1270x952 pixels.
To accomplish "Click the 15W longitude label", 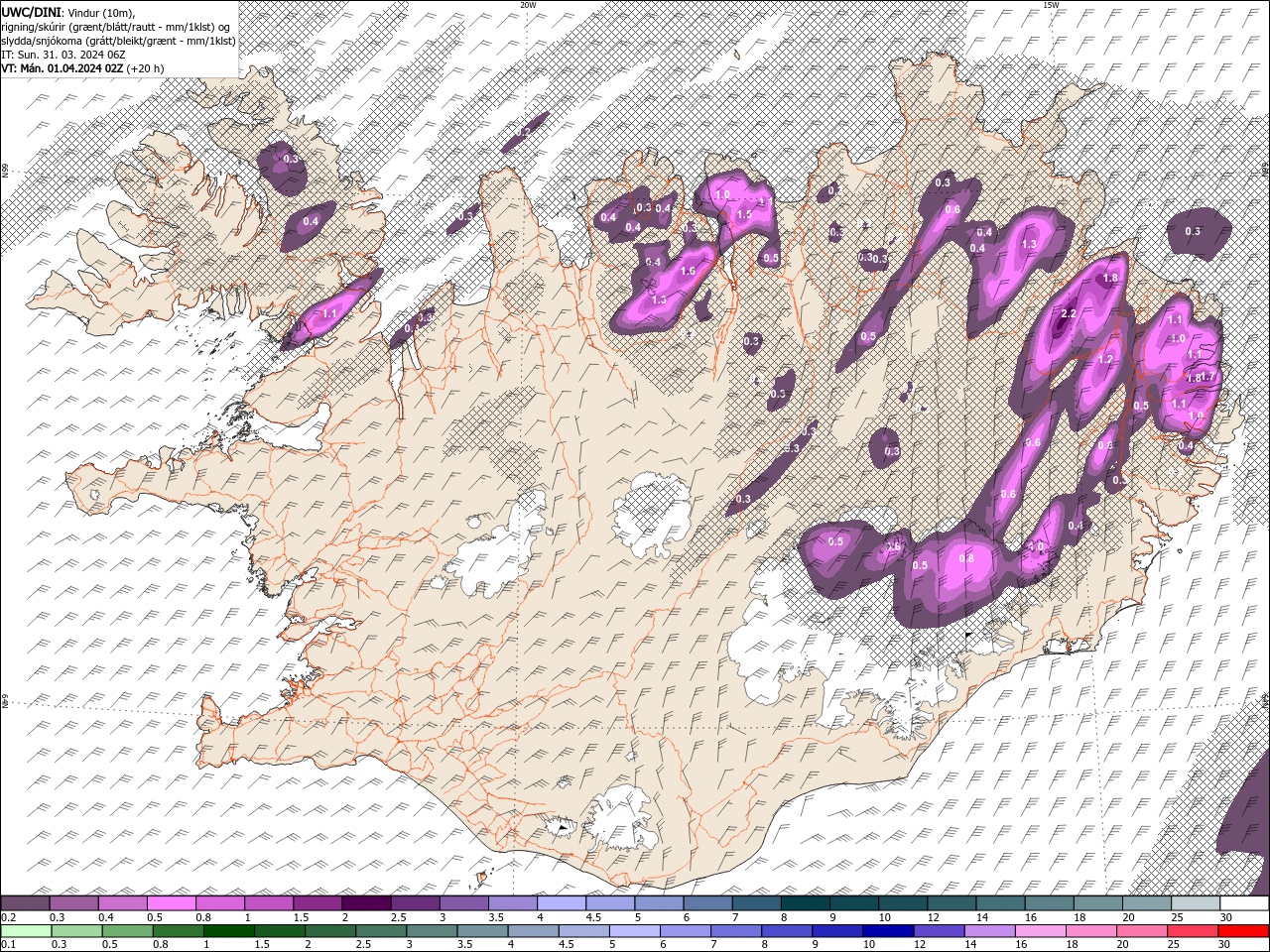I will point(1051,5).
